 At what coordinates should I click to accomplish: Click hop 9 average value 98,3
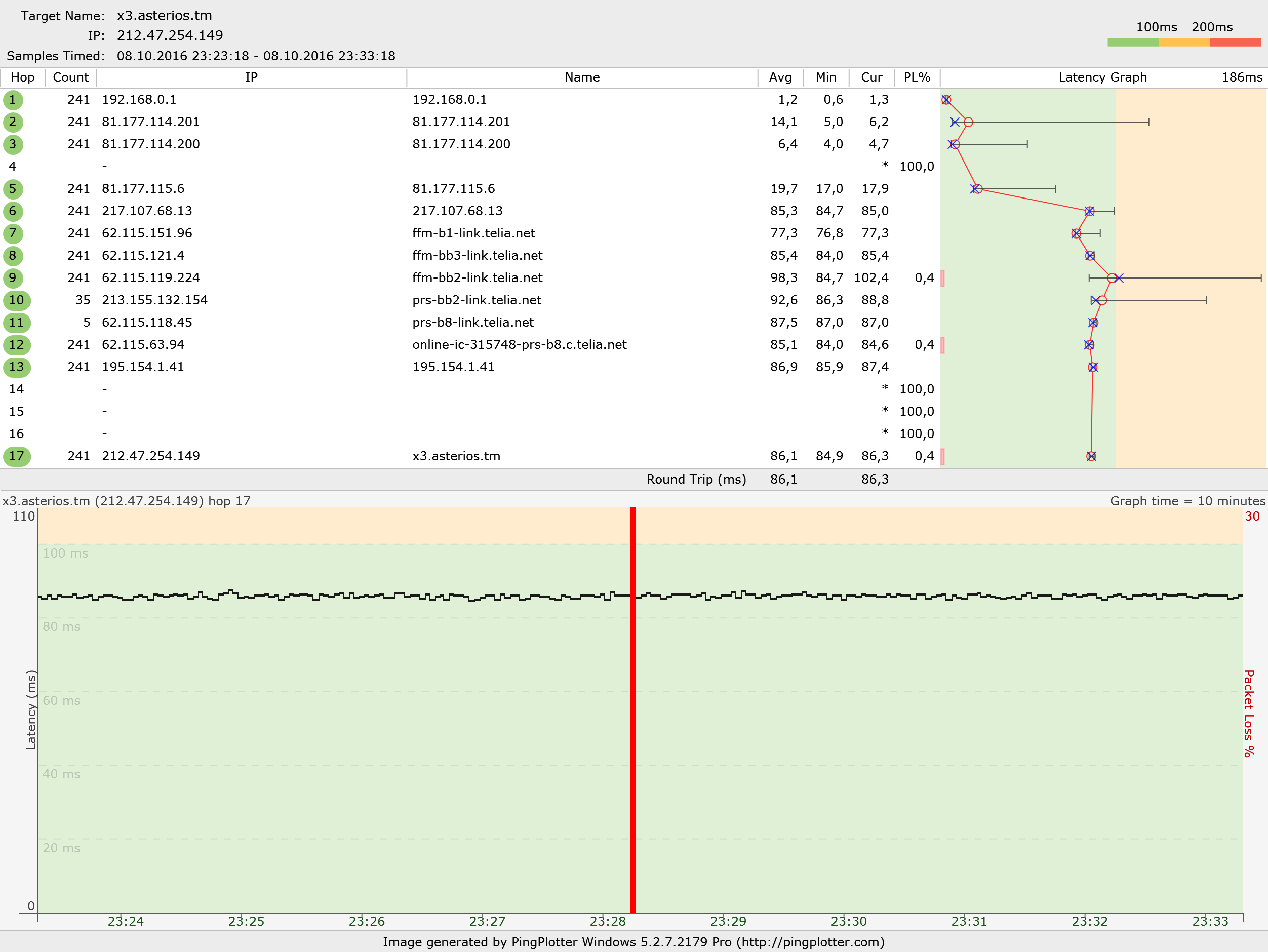[x=783, y=279]
